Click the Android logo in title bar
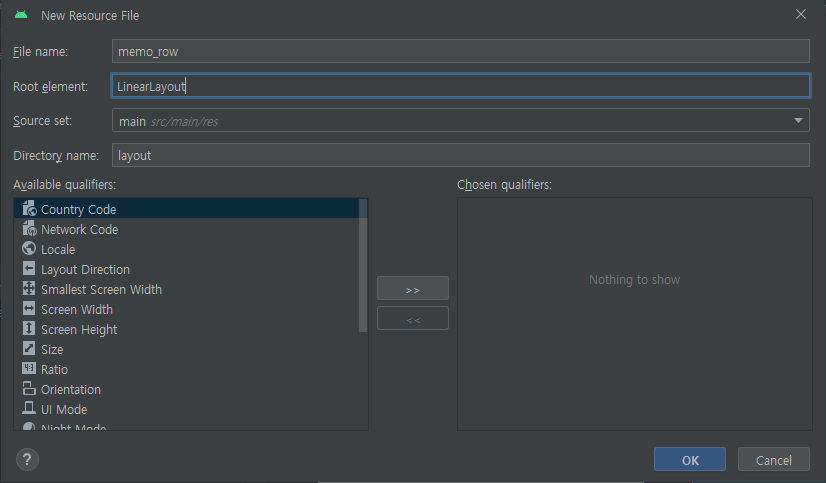826x483 pixels. click(x=21, y=15)
